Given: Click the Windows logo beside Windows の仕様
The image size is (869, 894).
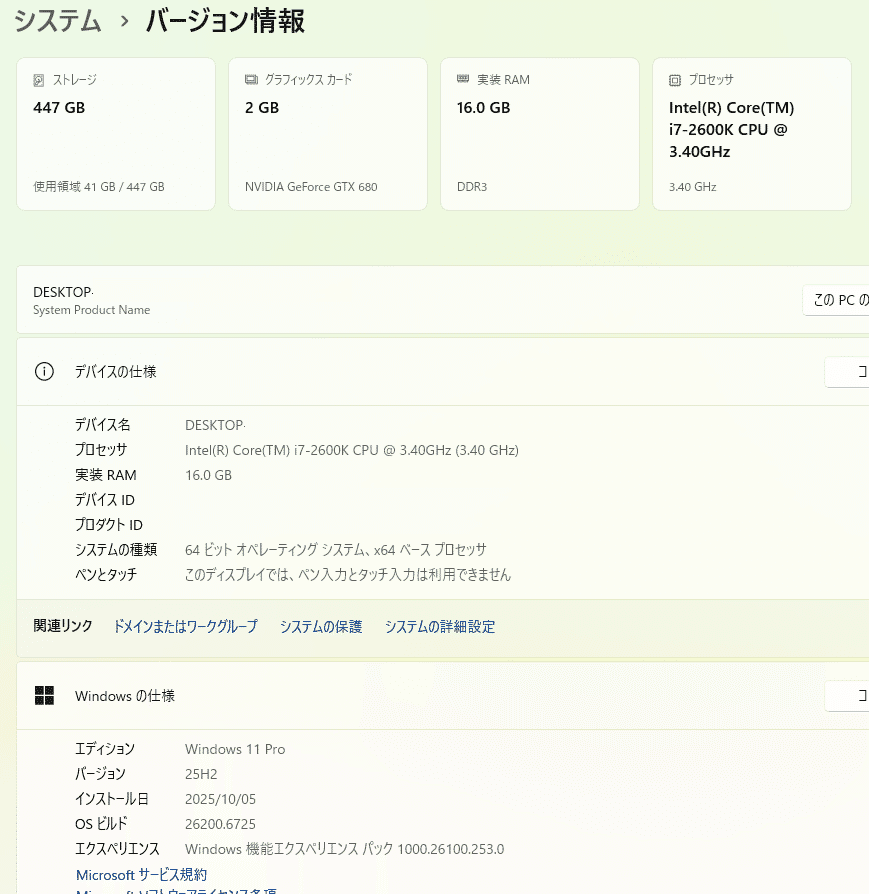Looking at the screenshot, I should (44, 696).
